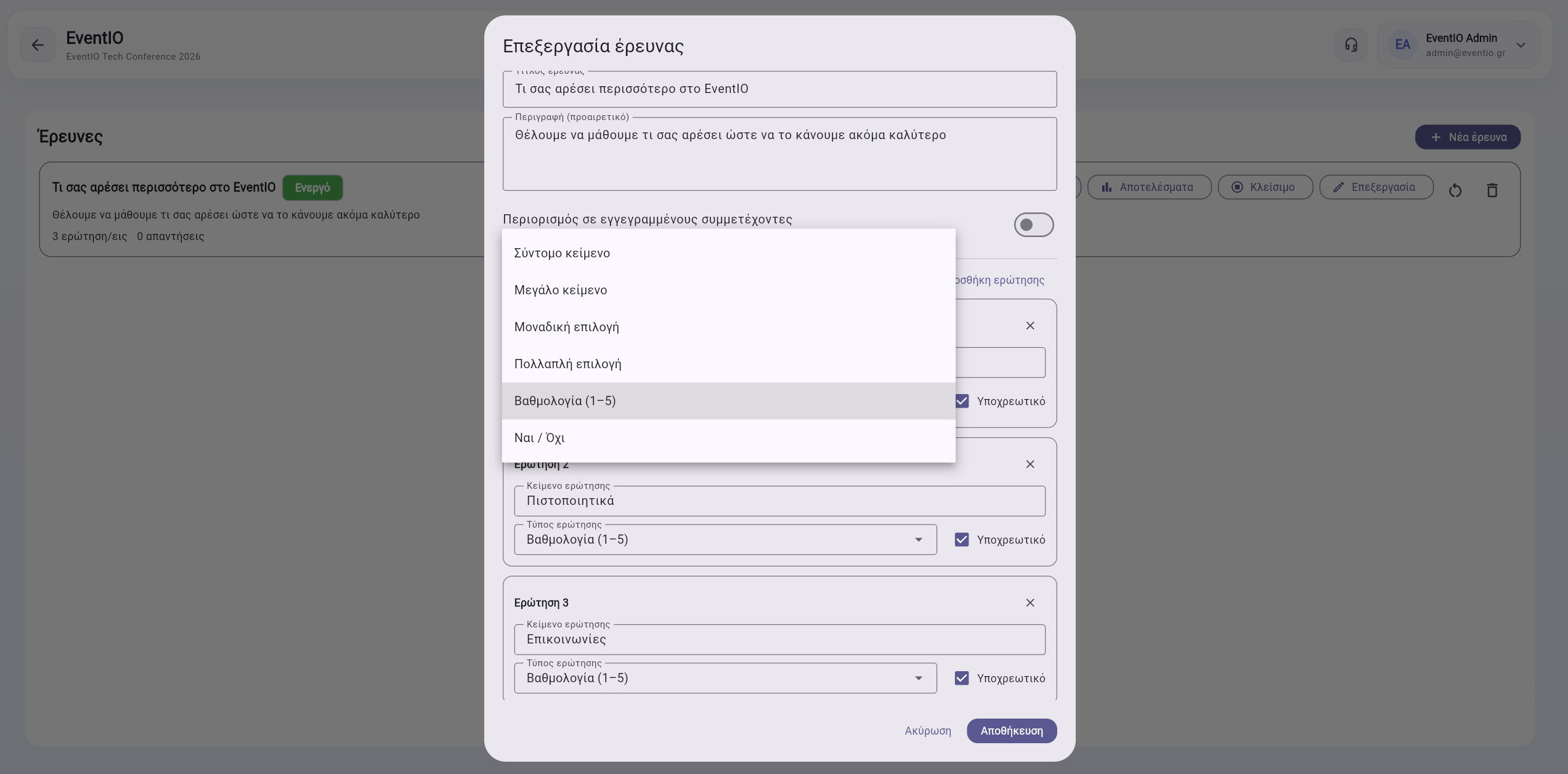This screenshot has width=1568, height=774.
Task: Click the Ενεργό status badge
Action: point(312,188)
